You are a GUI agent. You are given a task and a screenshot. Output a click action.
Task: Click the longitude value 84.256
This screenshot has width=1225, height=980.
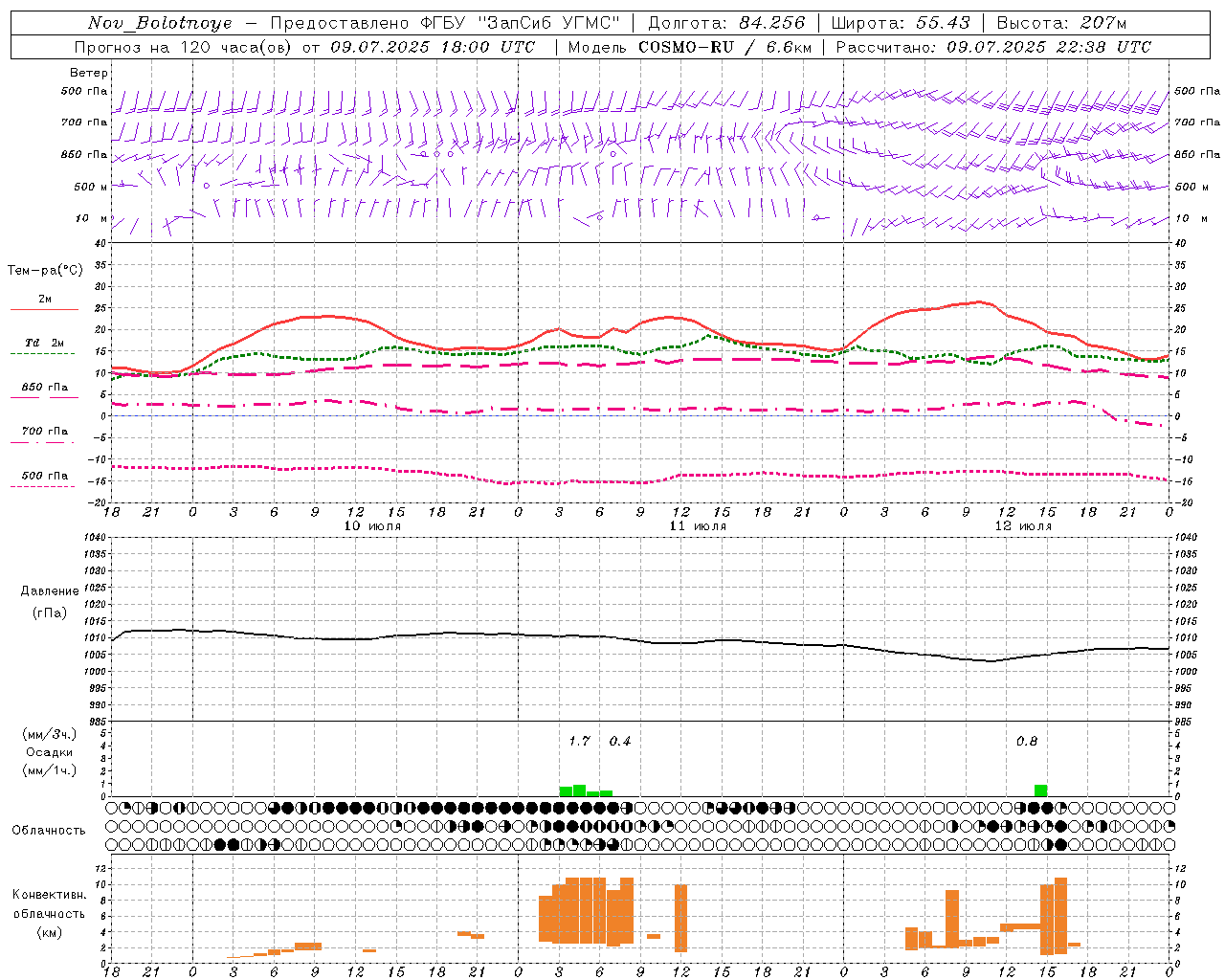pyautogui.click(x=771, y=23)
